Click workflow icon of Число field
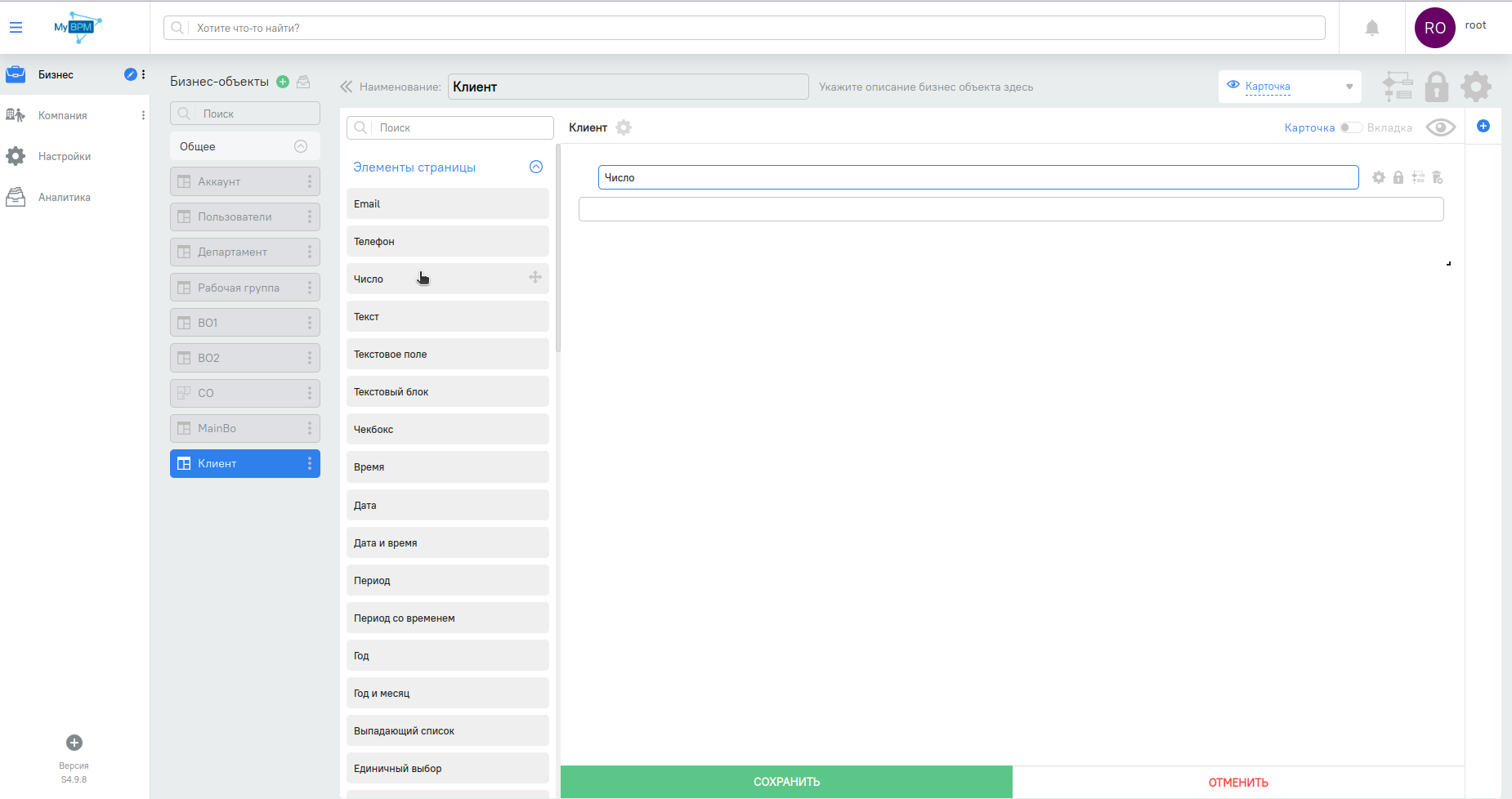The height and width of the screenshot is (799, 1512). pos(1418,177)
